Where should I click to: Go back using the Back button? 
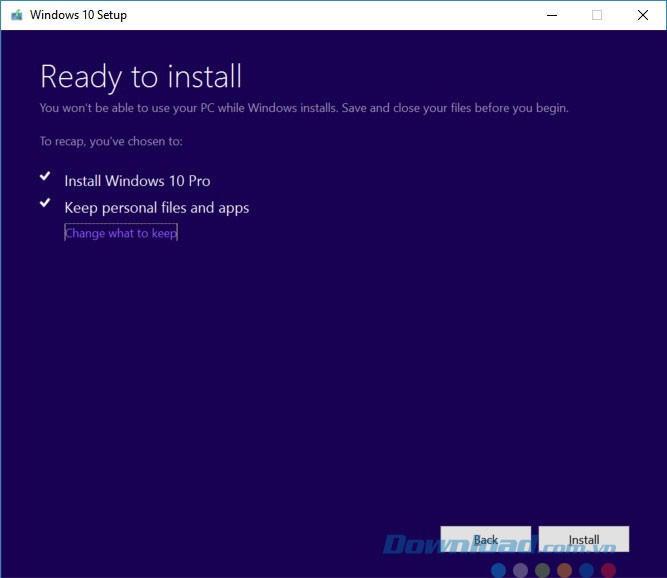pyautogui.click(x=485, y=540)
